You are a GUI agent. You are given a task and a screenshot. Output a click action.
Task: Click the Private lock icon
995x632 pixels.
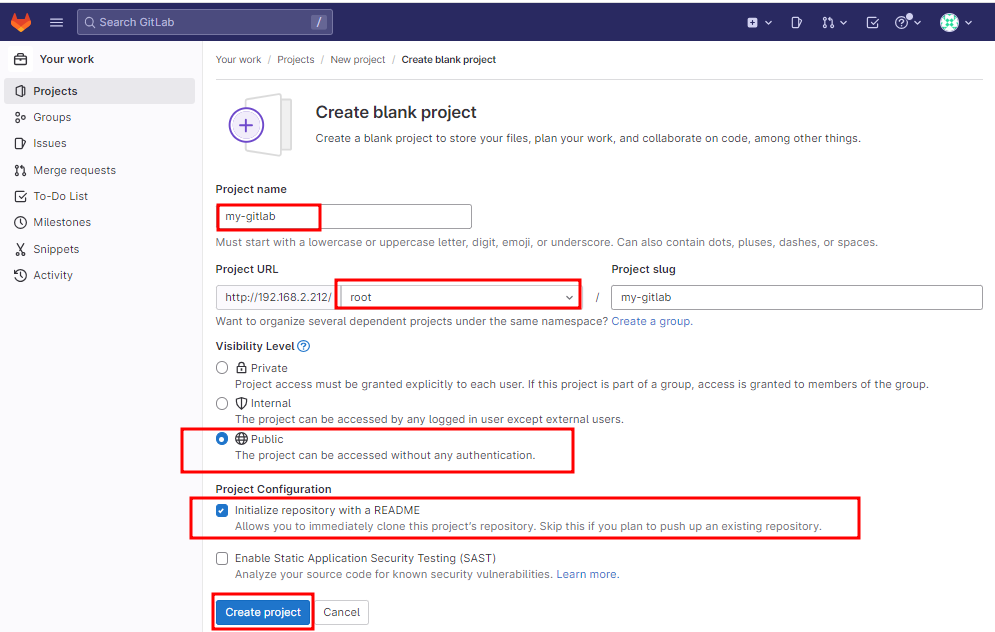pos(241,367)
